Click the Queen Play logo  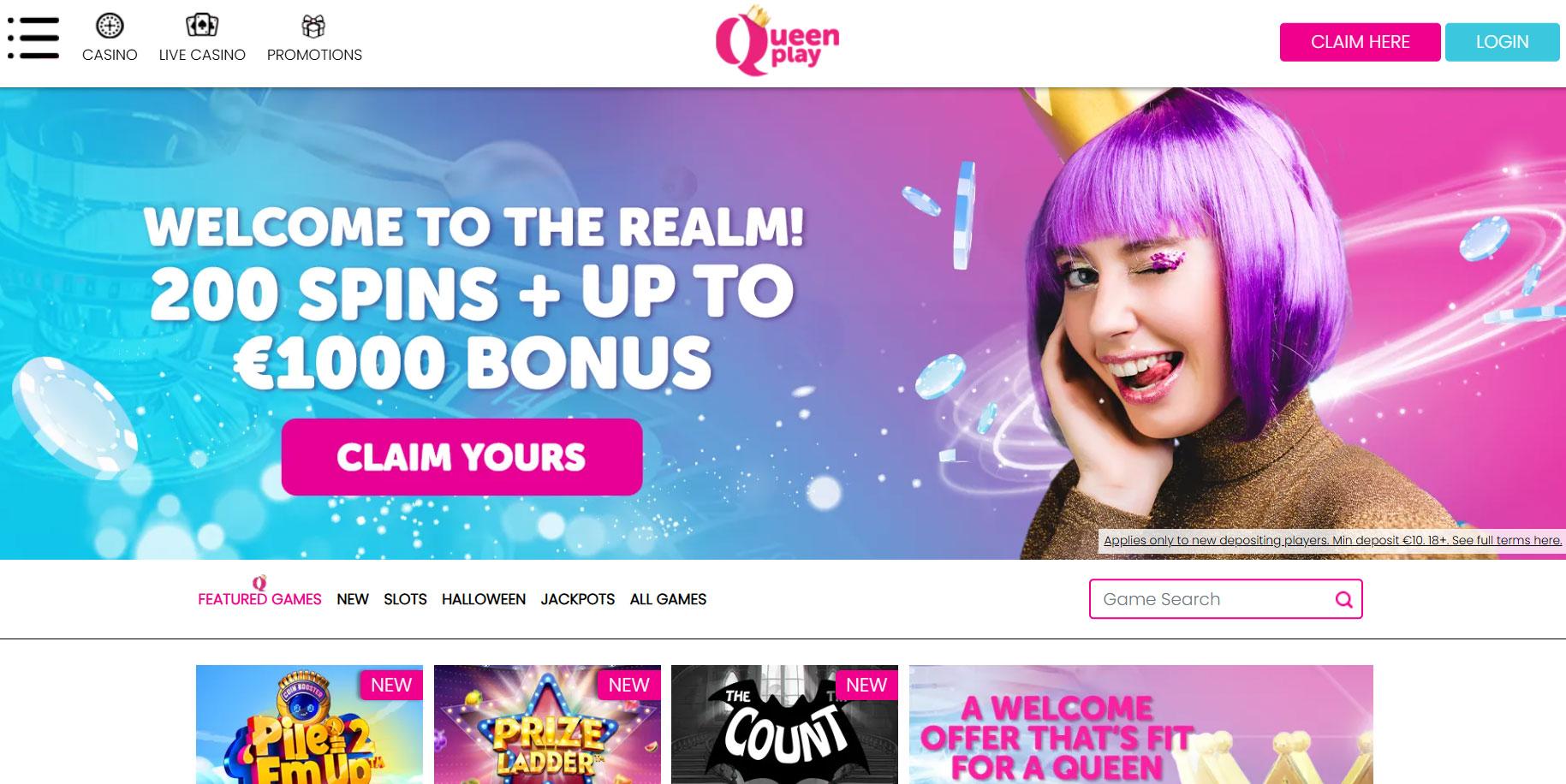[777, 40]
